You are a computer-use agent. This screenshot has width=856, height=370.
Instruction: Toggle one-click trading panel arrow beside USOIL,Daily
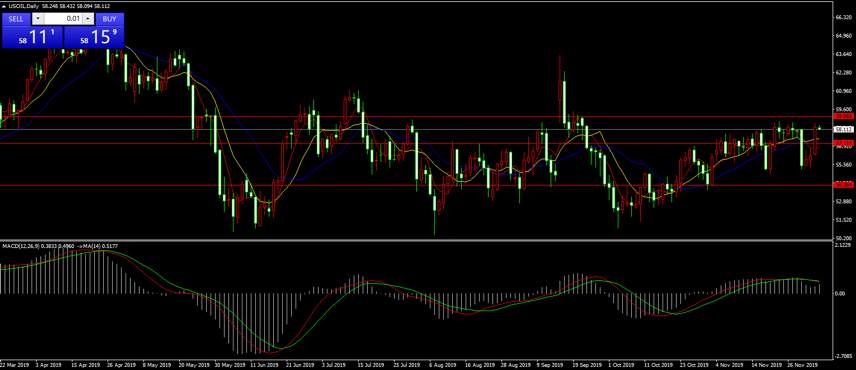4,7
